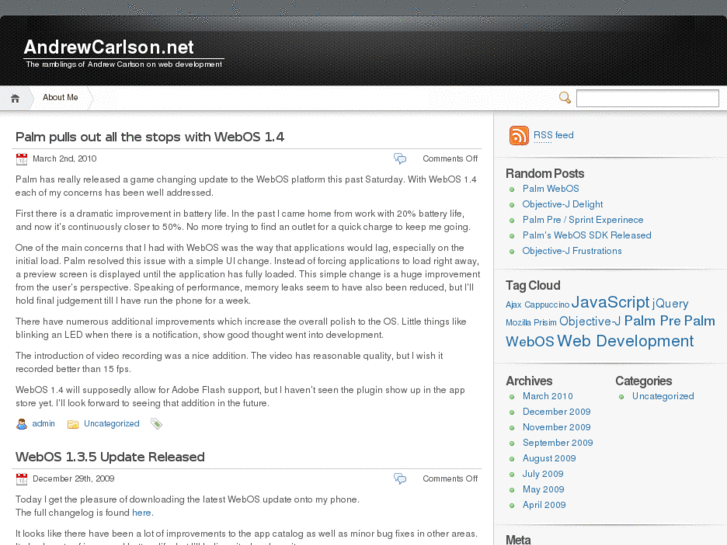Focus the search input field

click(647, 98)
